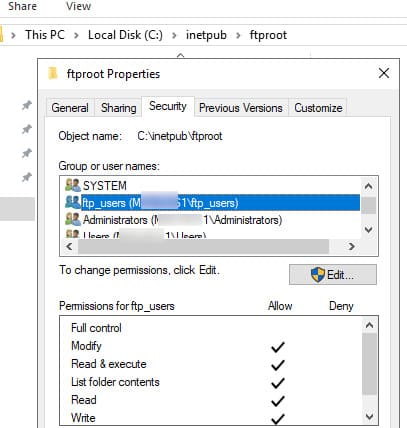Click the second pin icon in sidebar
The image size is (407, 428).
pos(27,129)
